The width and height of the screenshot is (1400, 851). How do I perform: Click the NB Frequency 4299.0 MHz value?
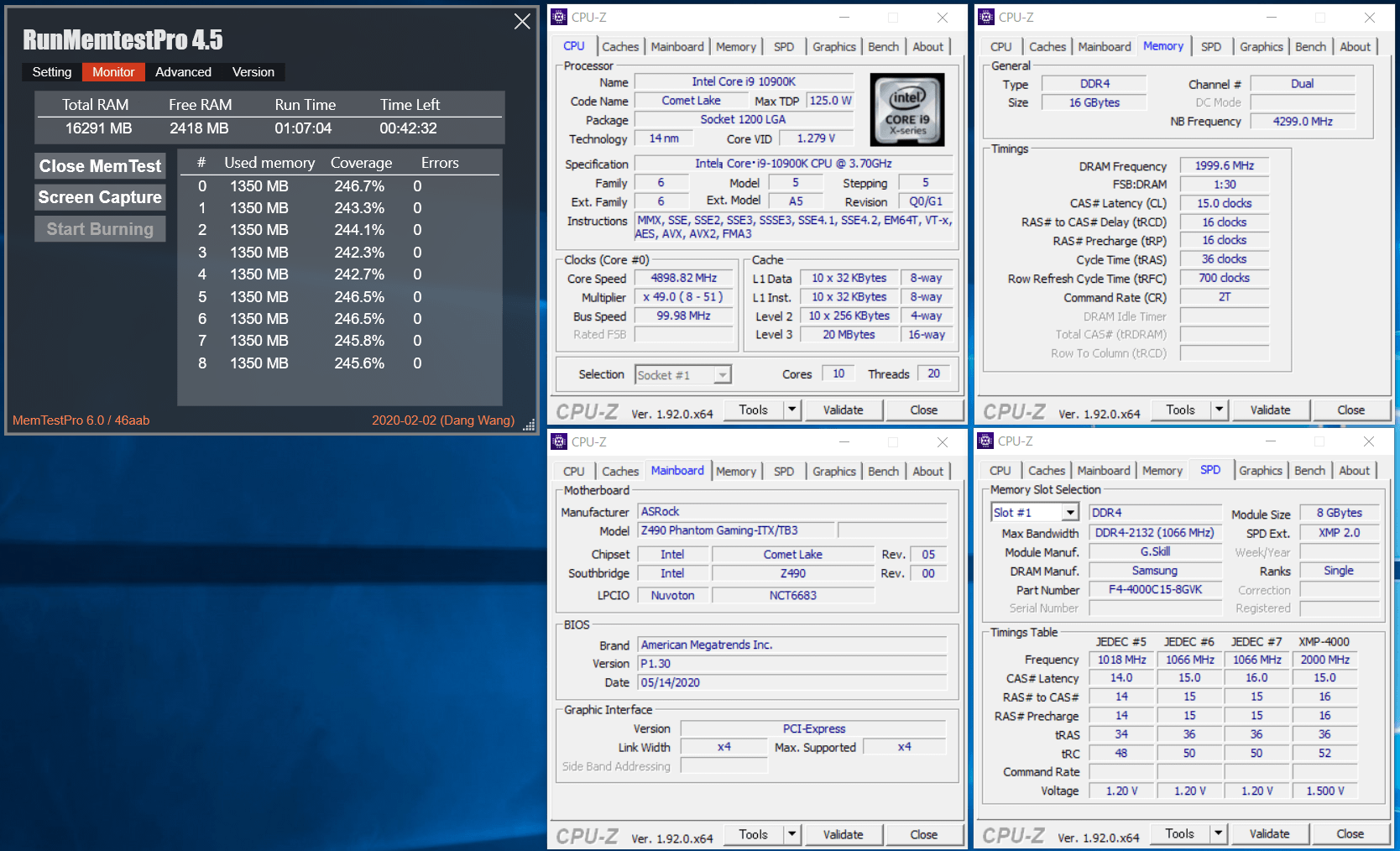(x=1303, y=121)
